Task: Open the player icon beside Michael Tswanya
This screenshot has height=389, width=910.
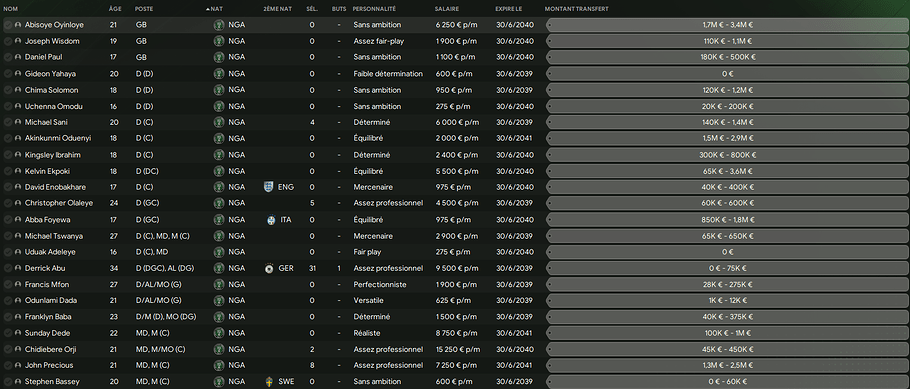Action: pos(18,236)
